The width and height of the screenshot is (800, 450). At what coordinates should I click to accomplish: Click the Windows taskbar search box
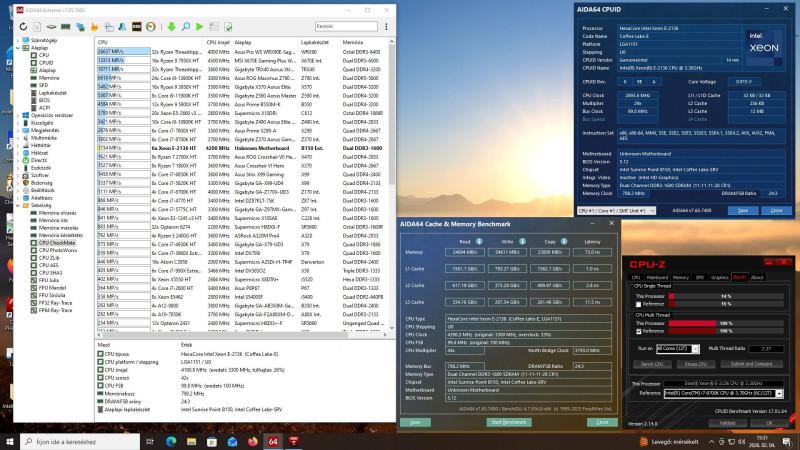(80, 441)
